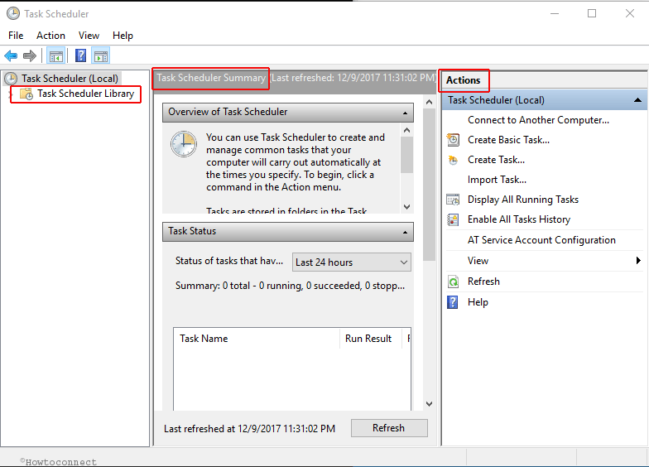Collapse the Task Status section
The height and width of the screenshot is (467, 649).
click(x=405, y=232)
